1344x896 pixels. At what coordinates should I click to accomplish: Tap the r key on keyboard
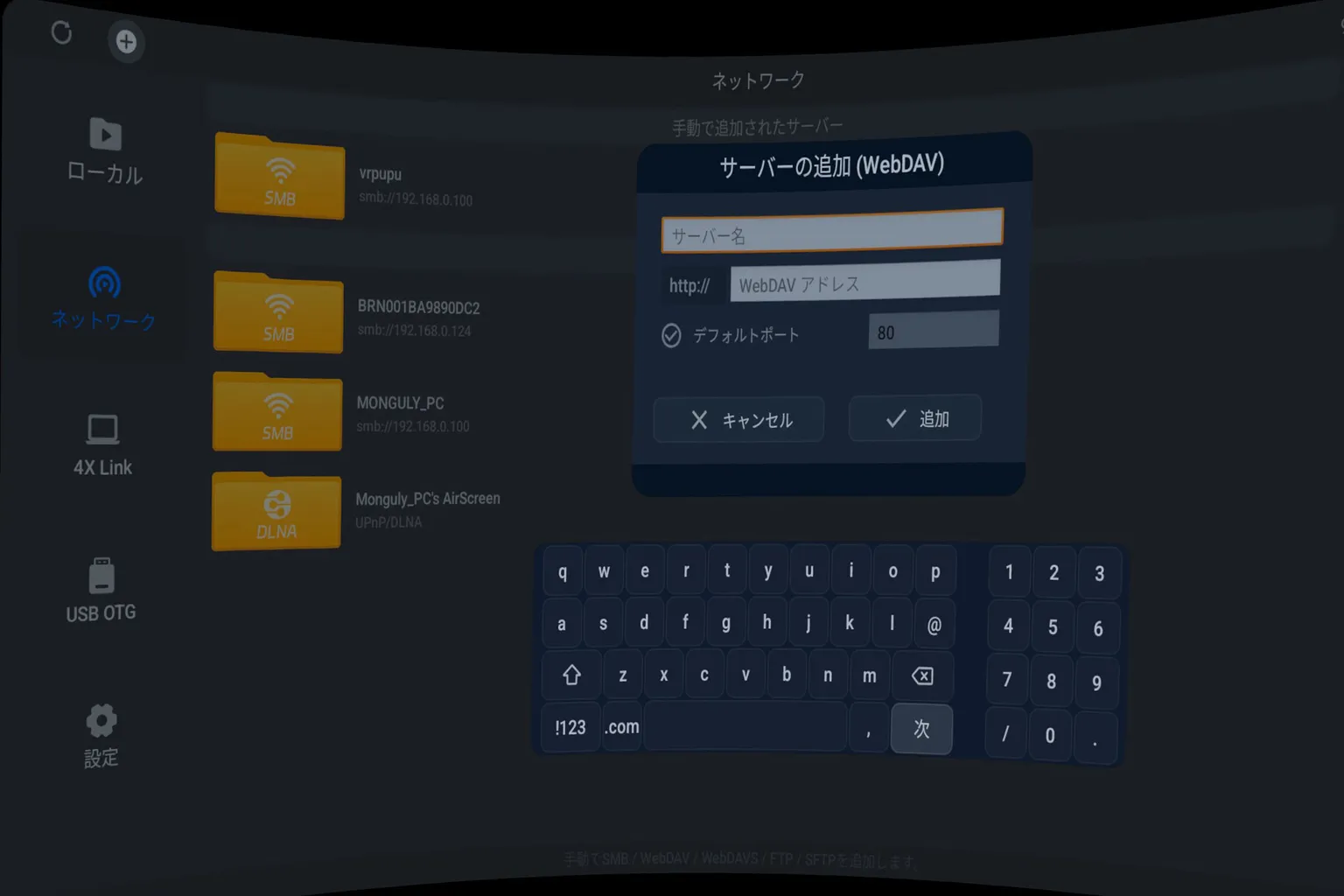(686, 571)
